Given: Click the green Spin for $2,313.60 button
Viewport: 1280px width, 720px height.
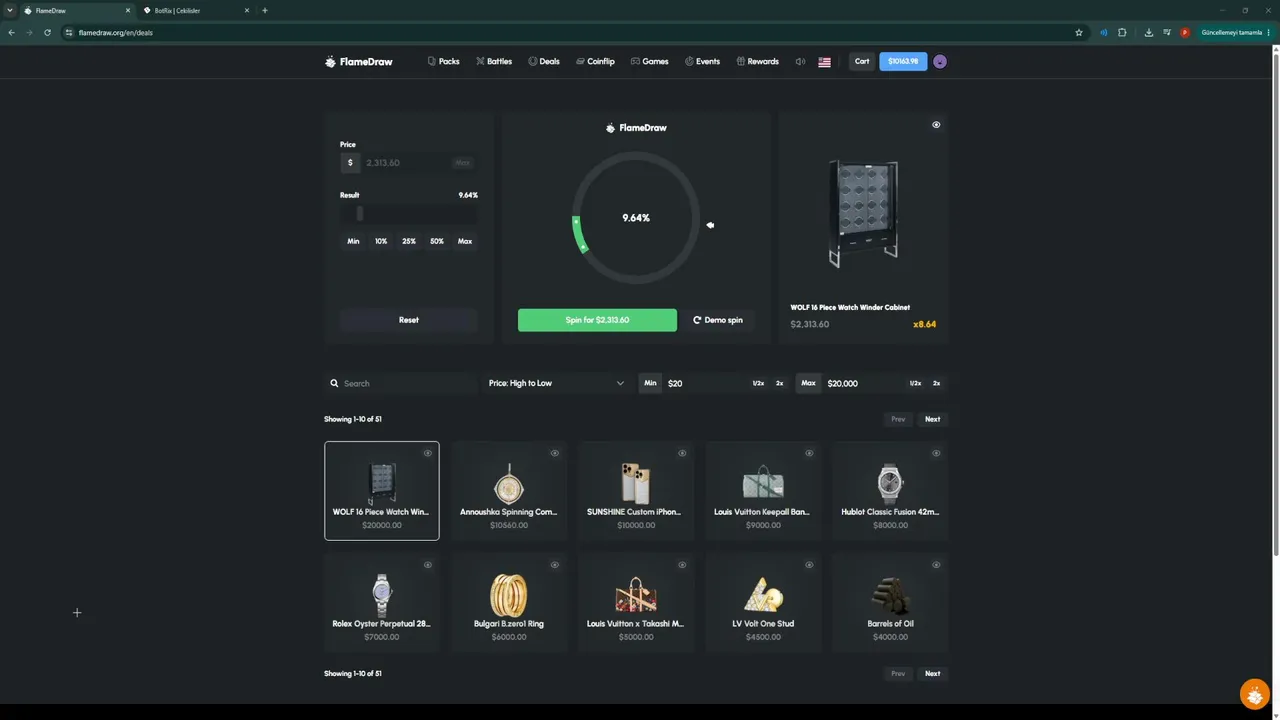Looking at the screenshot, I should point(597,320).
